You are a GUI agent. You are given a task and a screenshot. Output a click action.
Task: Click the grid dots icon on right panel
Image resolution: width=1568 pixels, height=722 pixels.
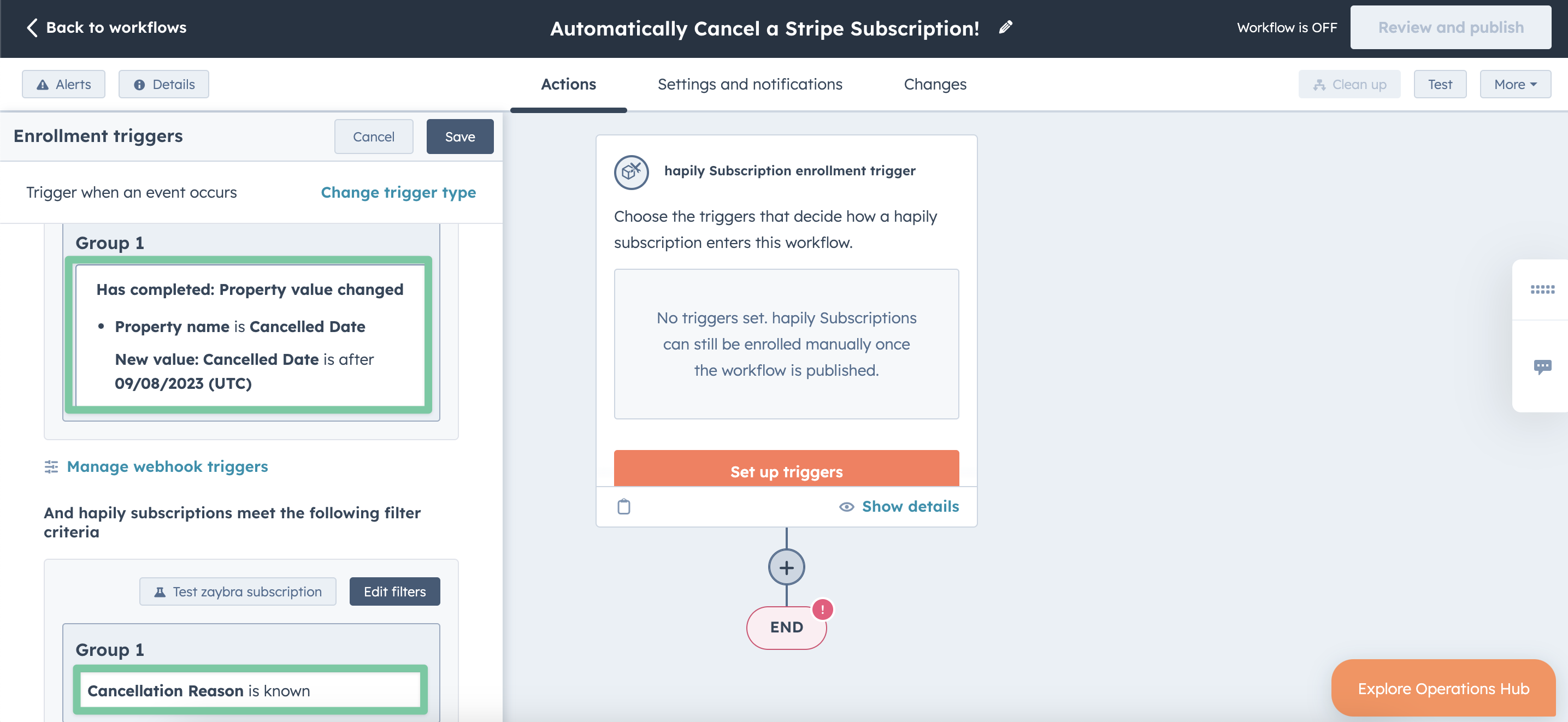point(1542,289)
